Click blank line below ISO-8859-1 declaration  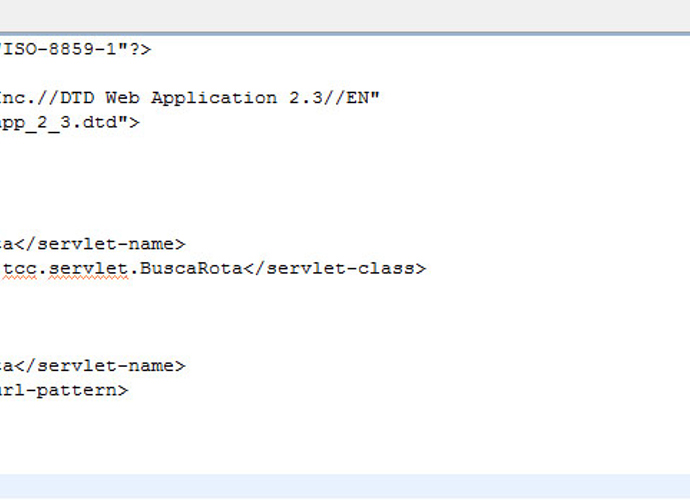click(x=345, y=74)
